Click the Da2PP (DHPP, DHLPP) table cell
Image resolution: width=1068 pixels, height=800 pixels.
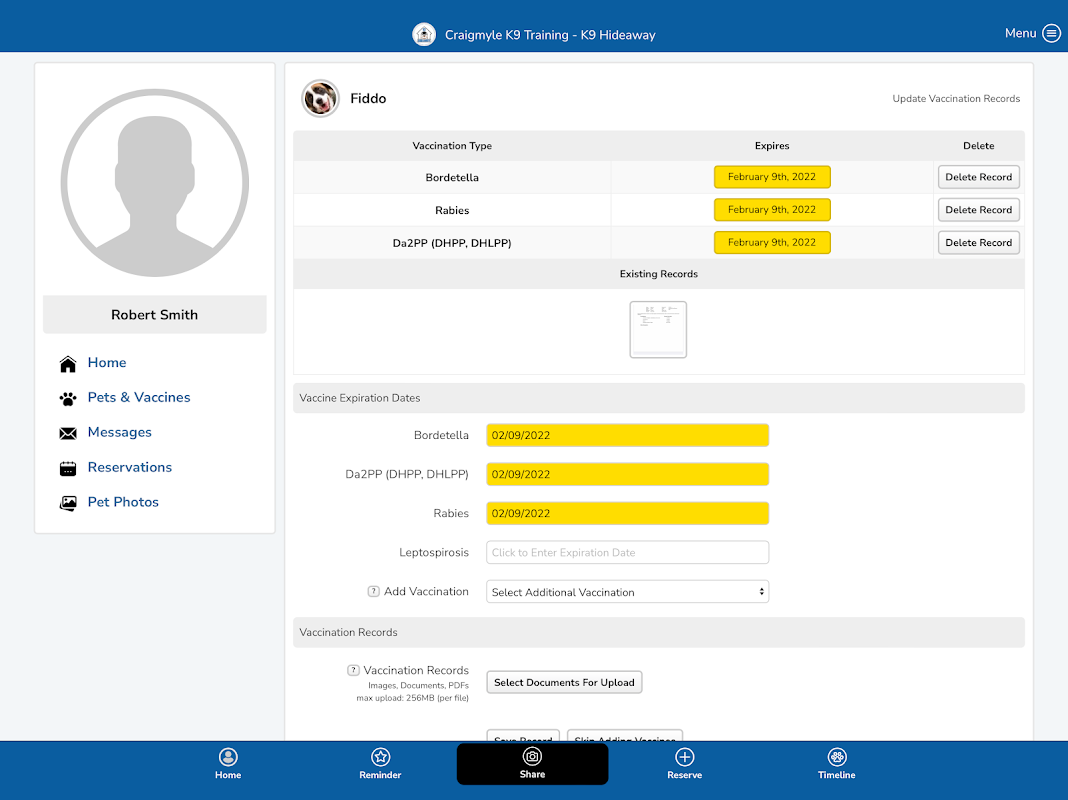[452, 242]
